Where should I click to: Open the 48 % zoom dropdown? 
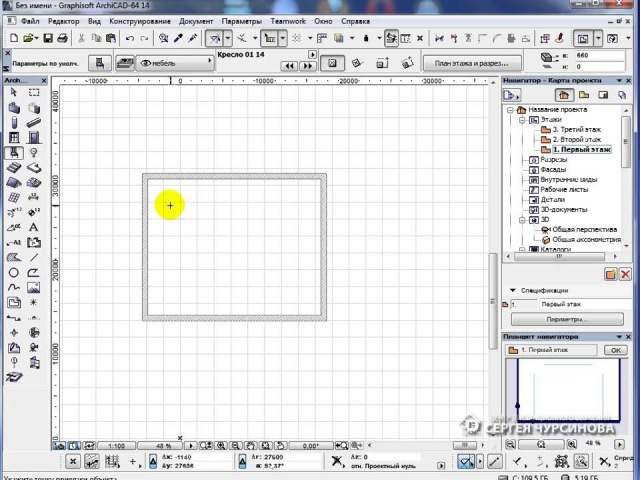tap(162, 446)
